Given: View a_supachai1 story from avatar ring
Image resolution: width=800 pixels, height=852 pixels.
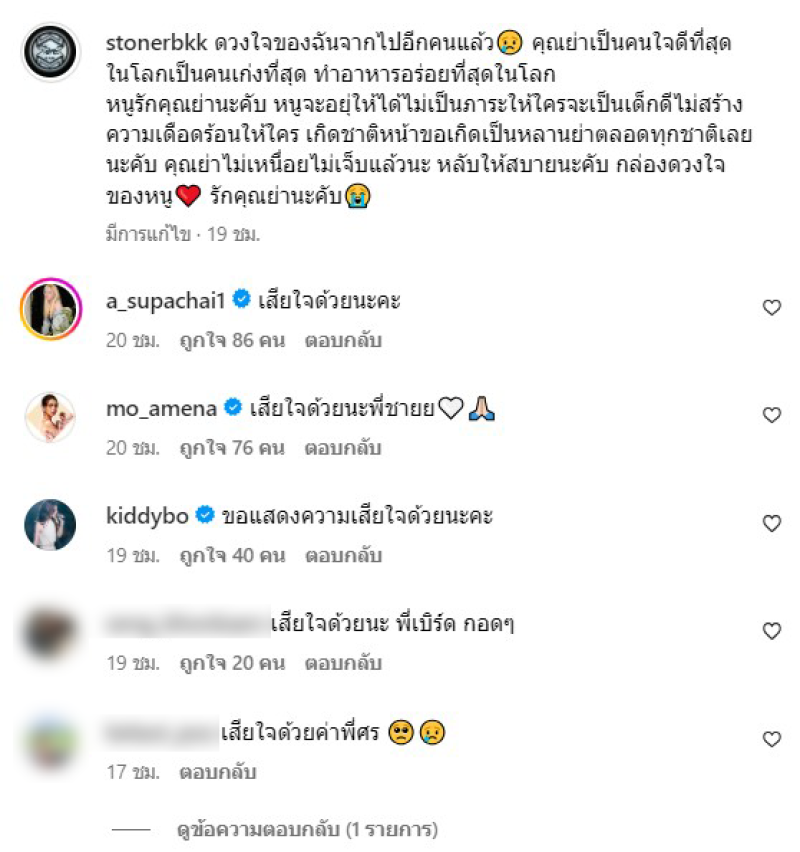Looking at the screenshot, I should (51, 309).
